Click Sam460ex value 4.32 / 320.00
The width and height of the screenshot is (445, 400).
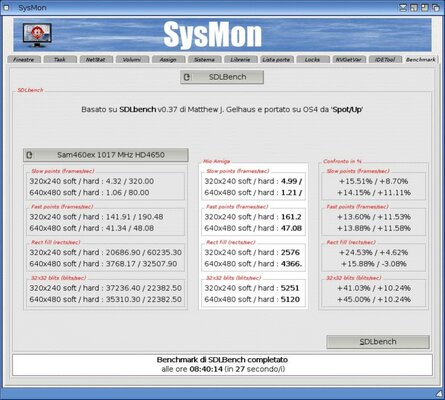(130, 181)
